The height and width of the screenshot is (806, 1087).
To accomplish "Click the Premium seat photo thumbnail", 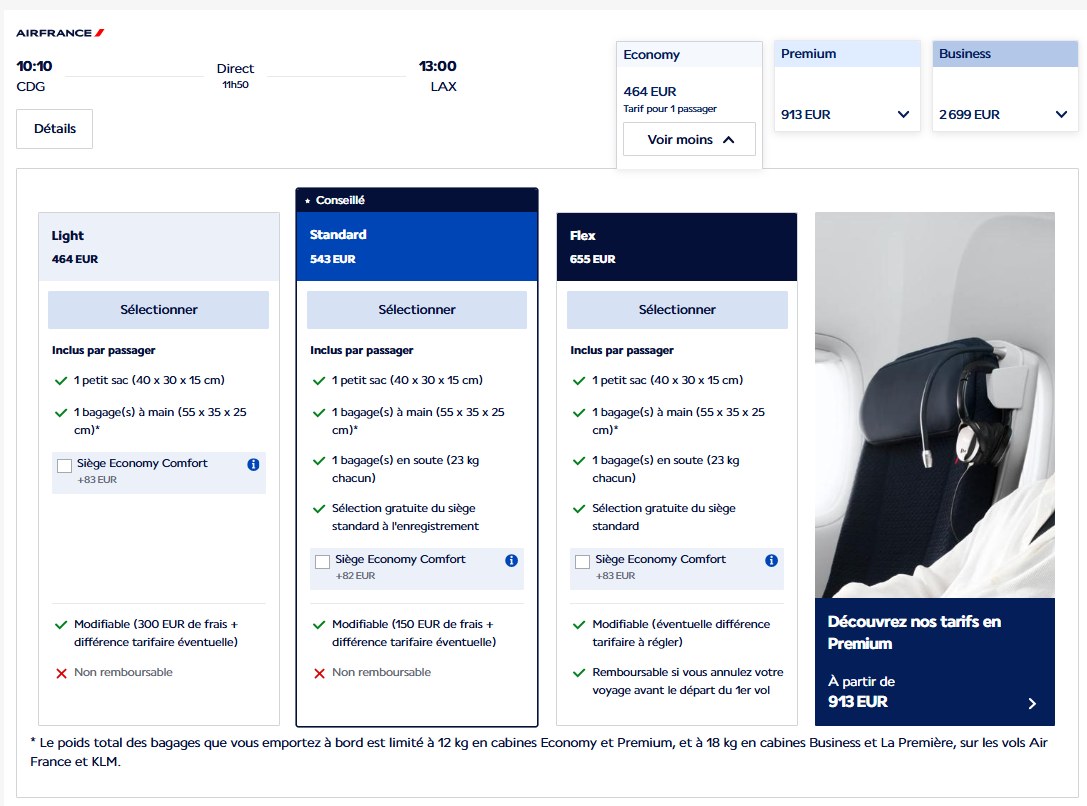I will tap(934, 405).
